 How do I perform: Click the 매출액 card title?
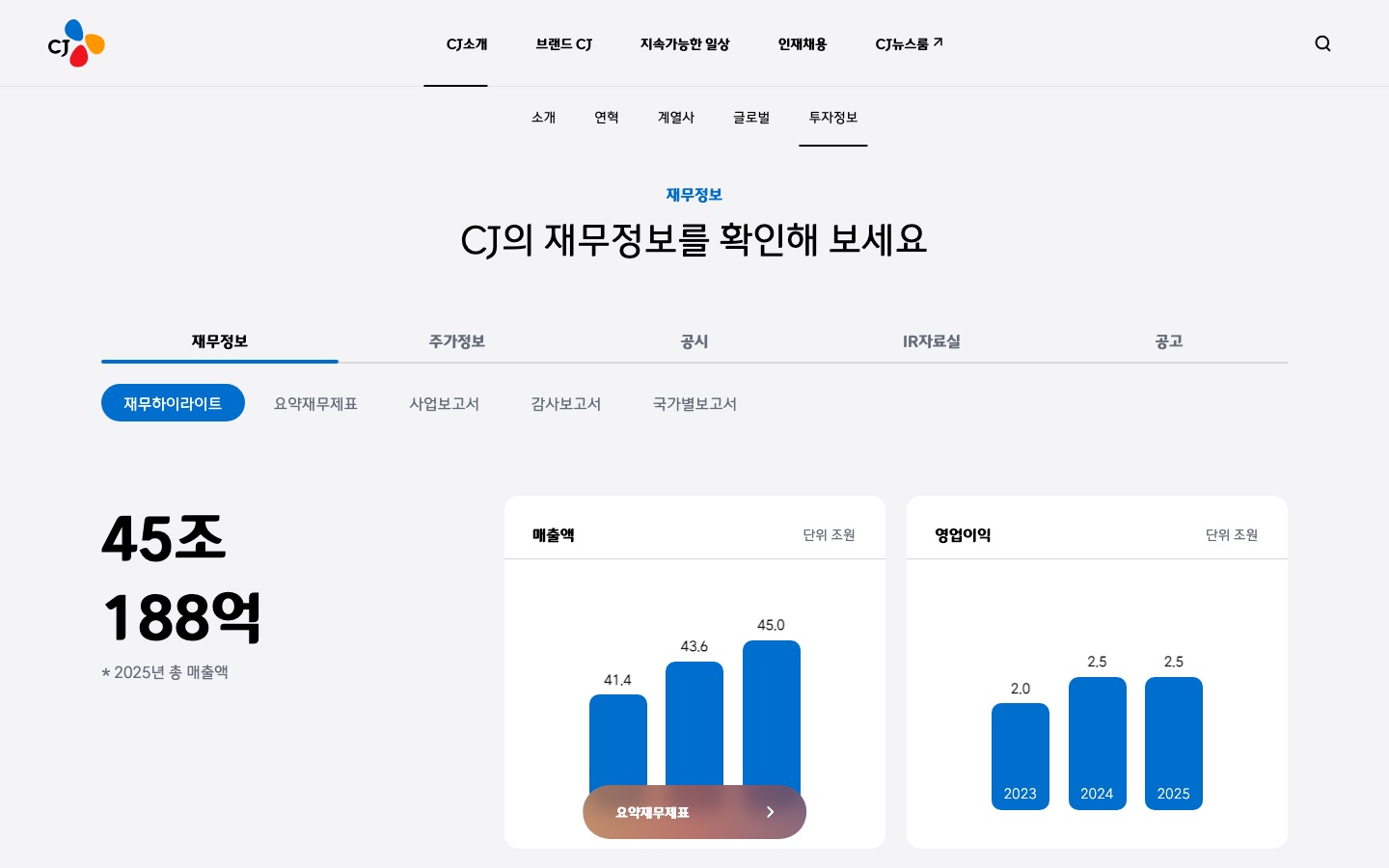coord(554,535)
